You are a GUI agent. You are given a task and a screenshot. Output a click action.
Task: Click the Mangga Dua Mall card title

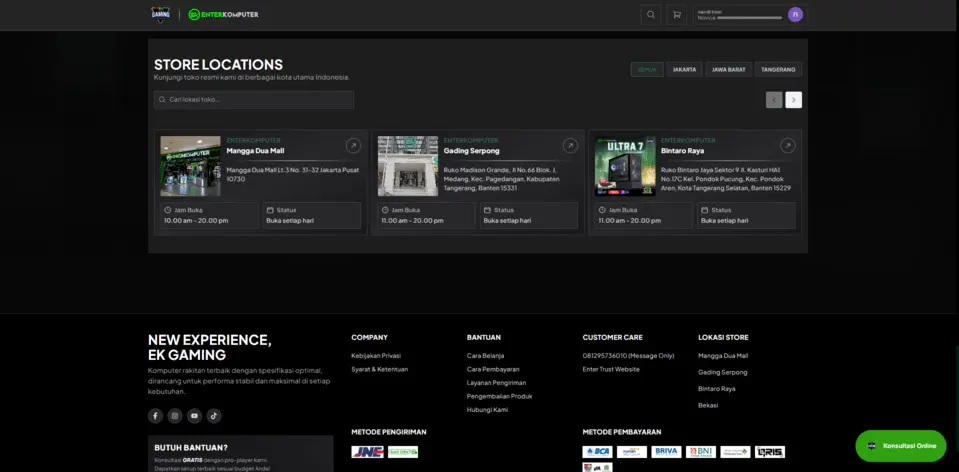255,150
